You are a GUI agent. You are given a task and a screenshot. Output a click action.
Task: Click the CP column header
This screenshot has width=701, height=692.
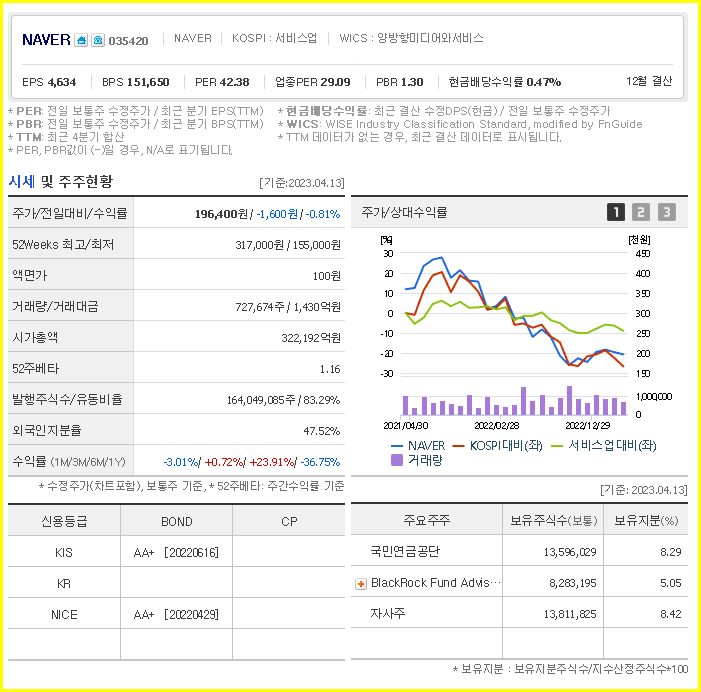pyautogui.click(x=289, y=522)
